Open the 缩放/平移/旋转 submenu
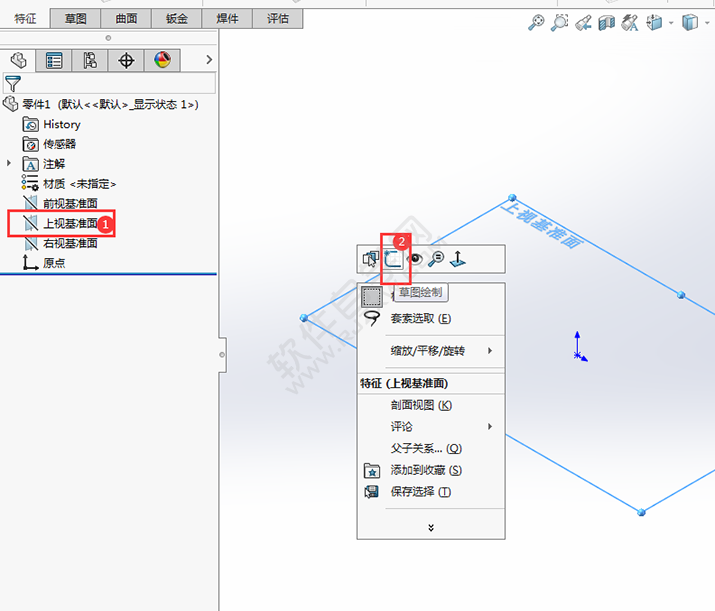 [x=431, y=351]
